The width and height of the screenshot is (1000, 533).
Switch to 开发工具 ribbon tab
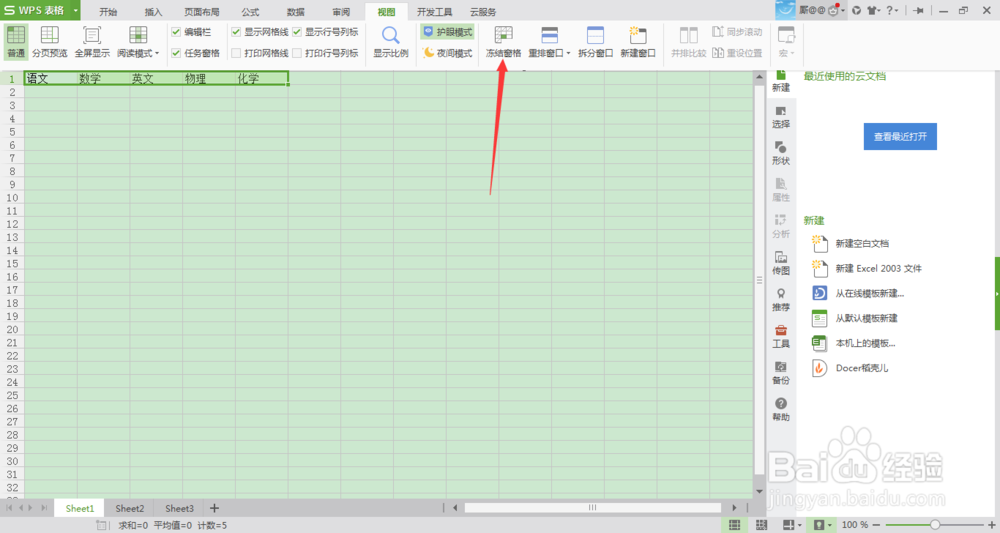[434, 12]
